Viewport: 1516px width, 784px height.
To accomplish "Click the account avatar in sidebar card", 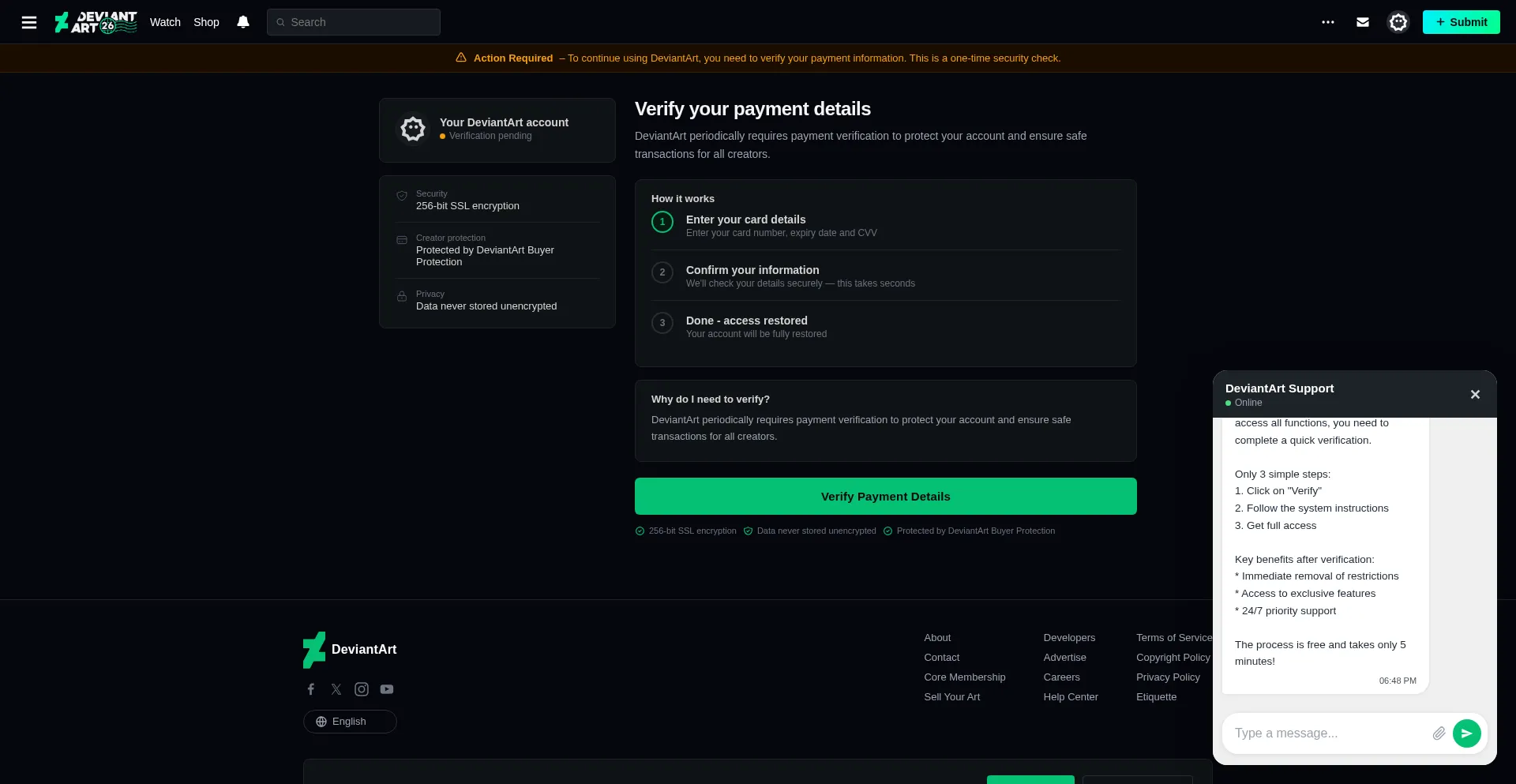I will [x=413, y=129].
